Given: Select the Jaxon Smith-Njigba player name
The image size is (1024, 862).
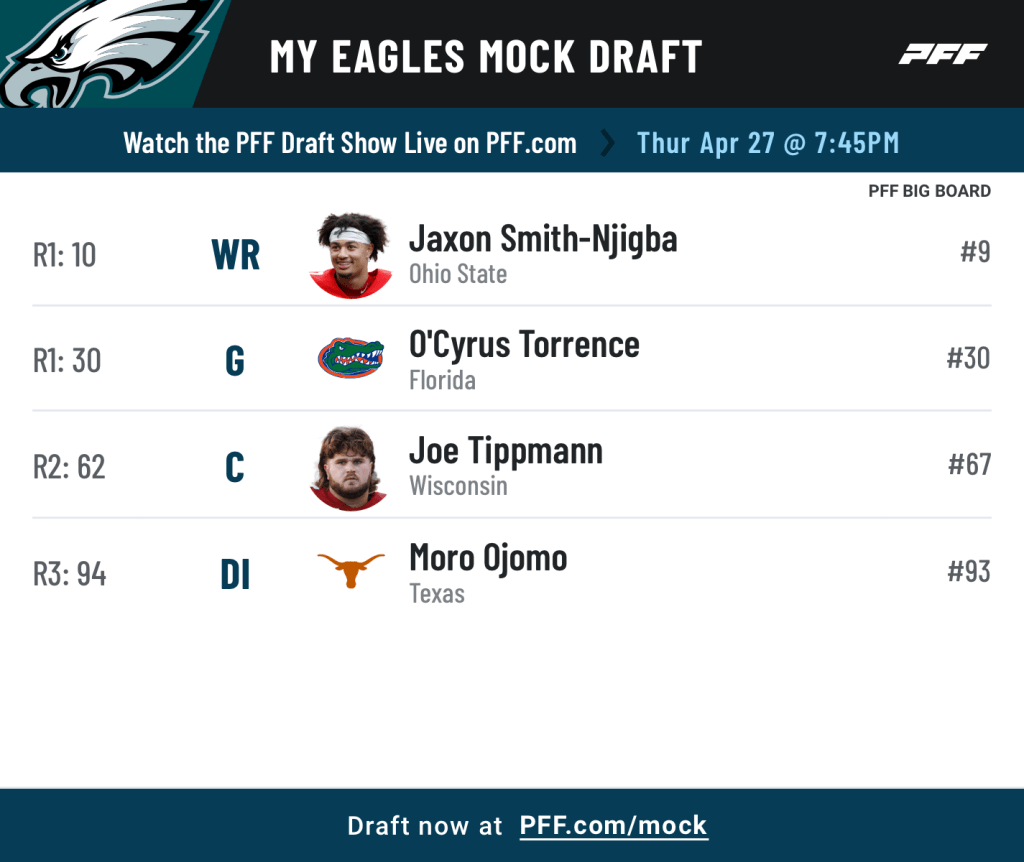Looking at the screenshot, I should point(543,239).
